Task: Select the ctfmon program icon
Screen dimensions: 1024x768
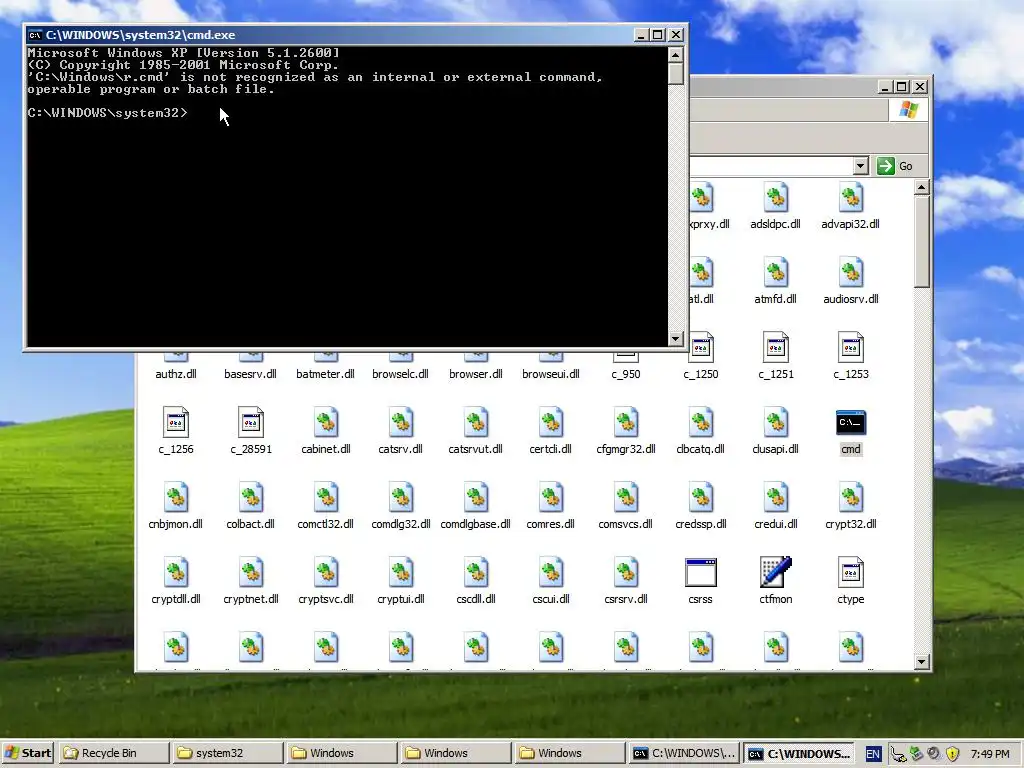Action: coord(775,572)
